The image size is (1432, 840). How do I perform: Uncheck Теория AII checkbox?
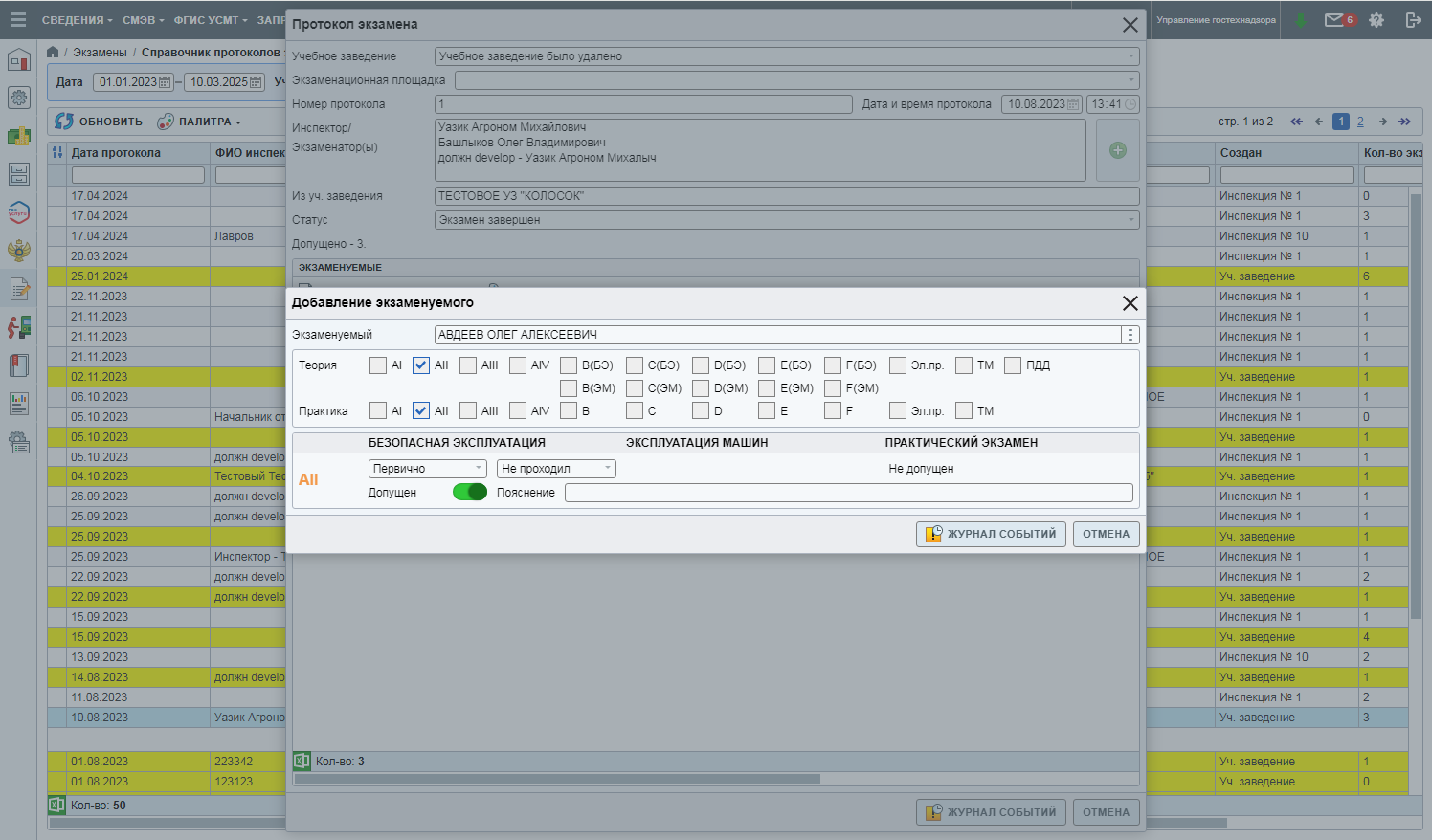pos(421,365)
